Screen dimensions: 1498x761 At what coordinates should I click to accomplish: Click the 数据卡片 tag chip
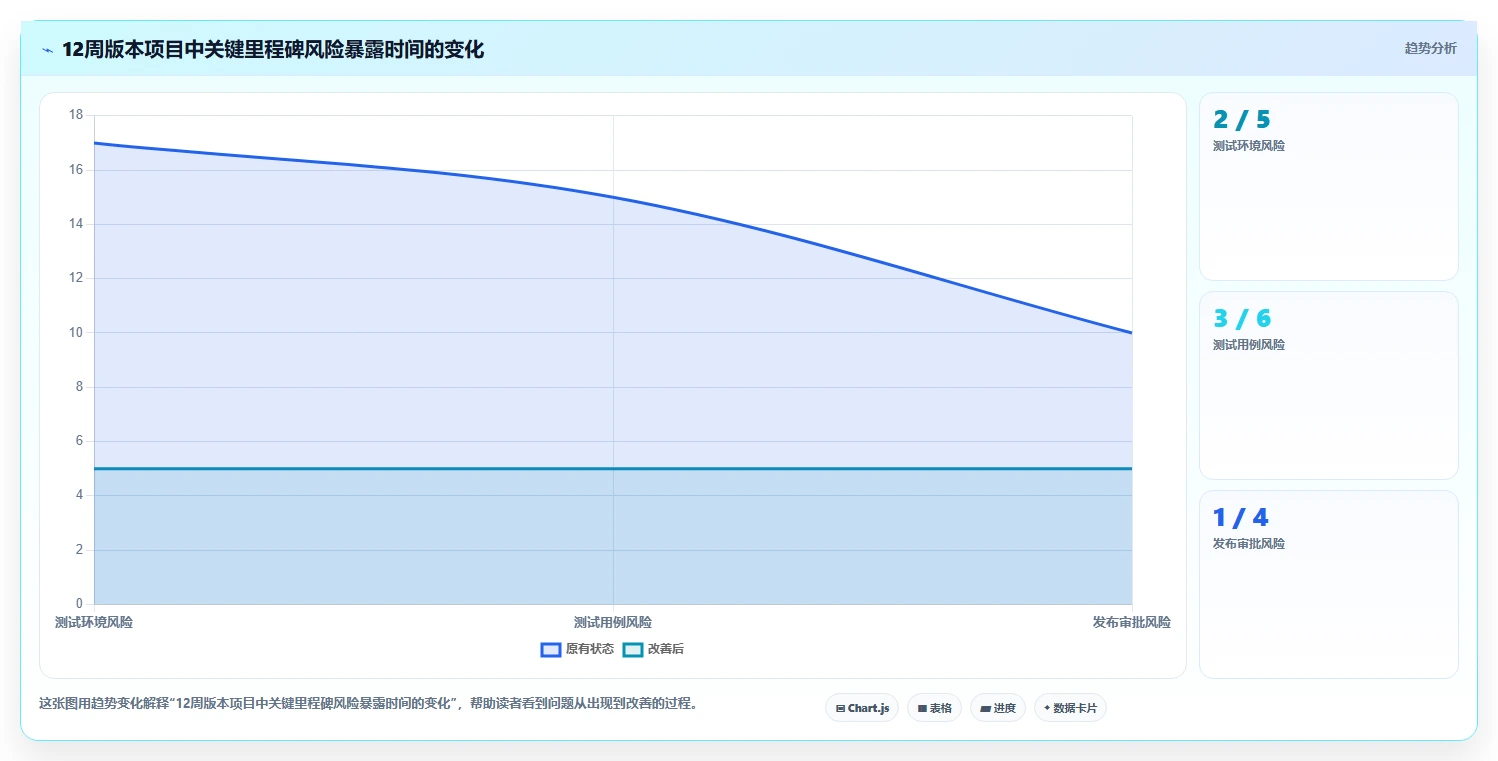click(1070, 708)
